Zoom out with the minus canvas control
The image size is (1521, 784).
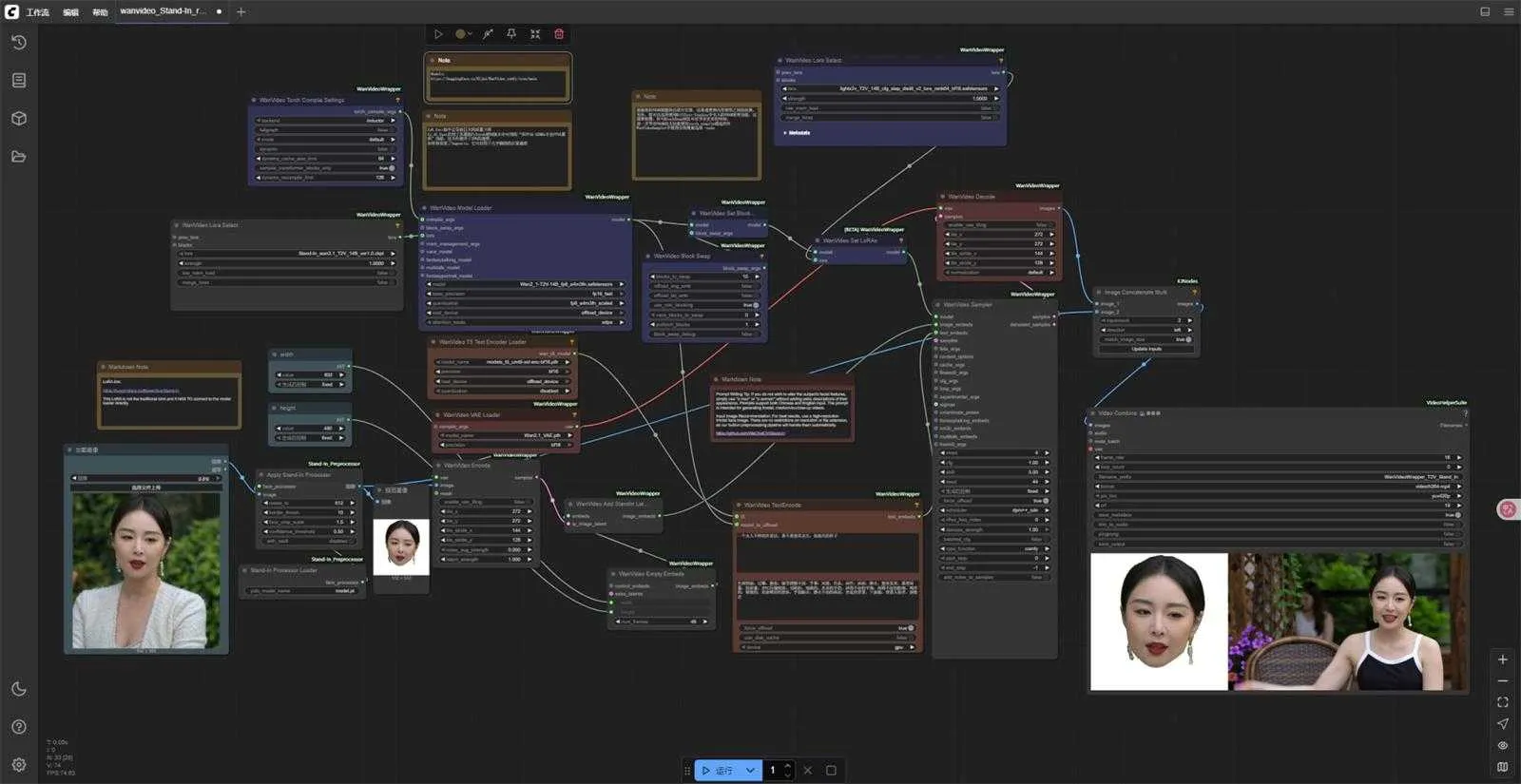click(1502, 681)
